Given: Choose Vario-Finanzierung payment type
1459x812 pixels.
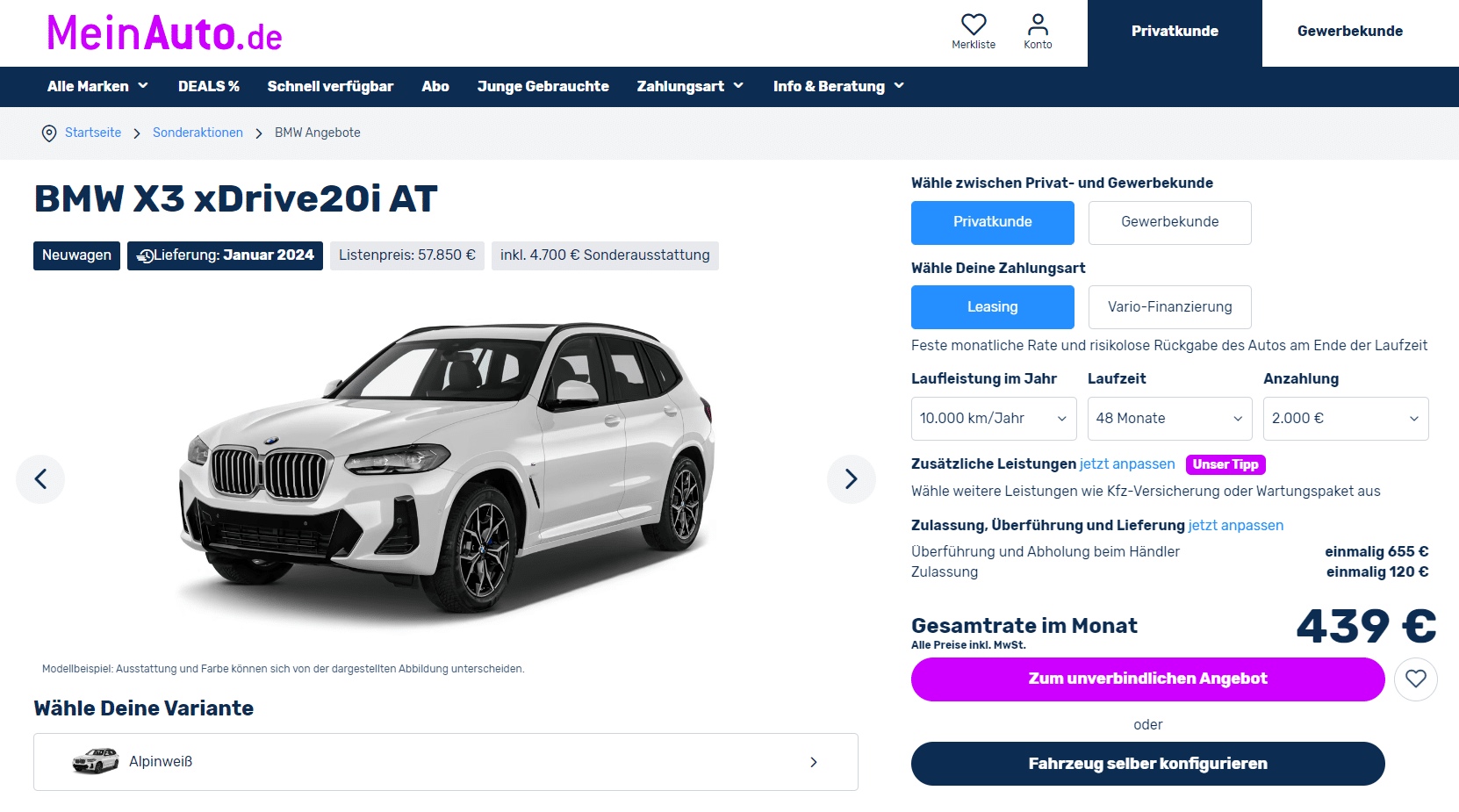Looking at the screenshot, I should [1170, 307].
